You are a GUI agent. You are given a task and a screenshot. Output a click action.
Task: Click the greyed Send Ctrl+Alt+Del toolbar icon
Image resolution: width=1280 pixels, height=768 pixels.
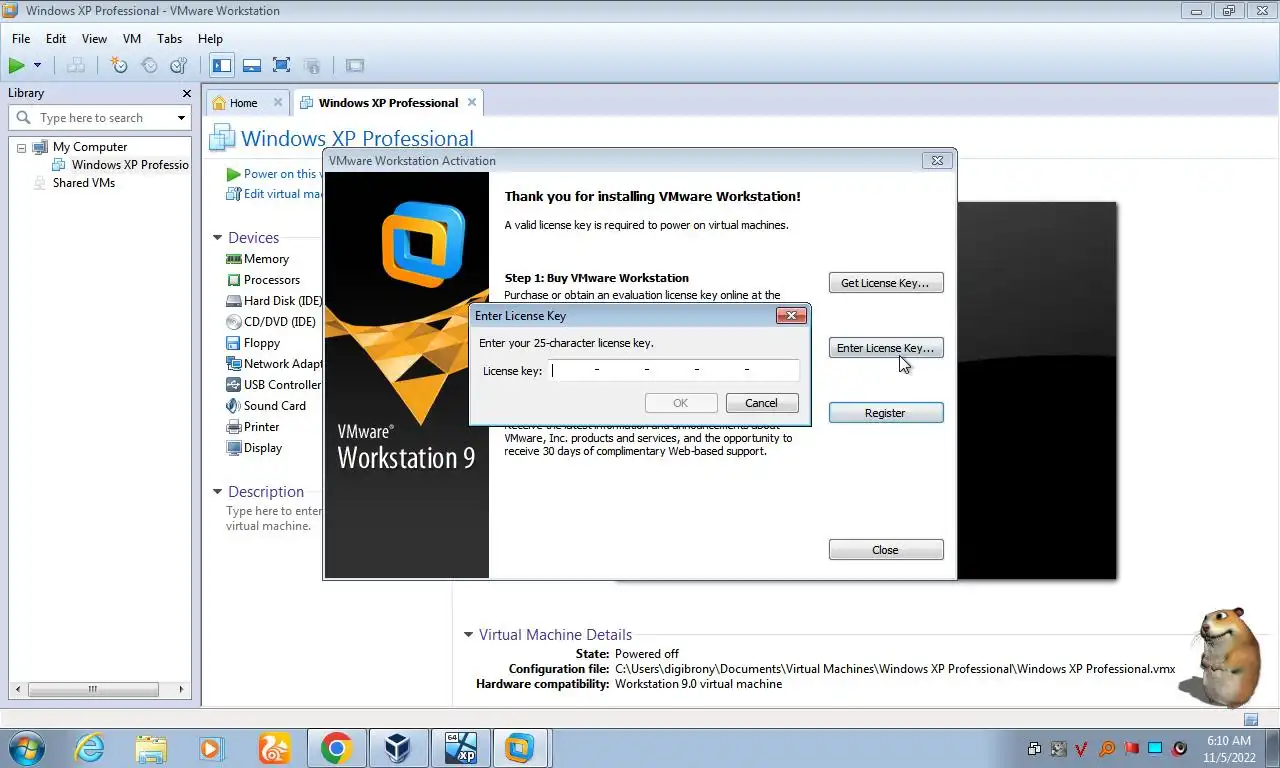(76, 66)
